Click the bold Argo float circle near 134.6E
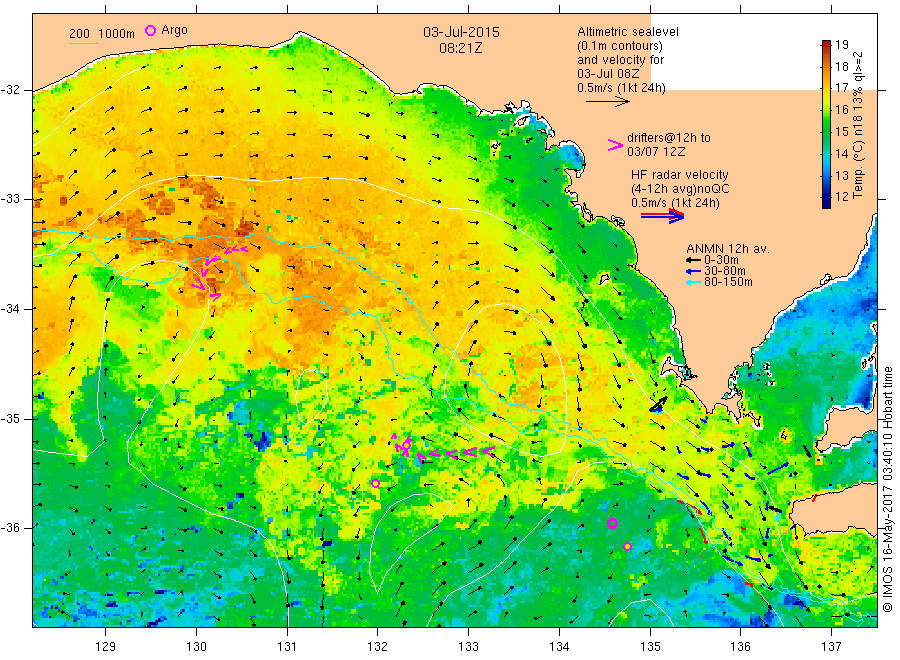This screenshot has height=660, width=900. 612,523
